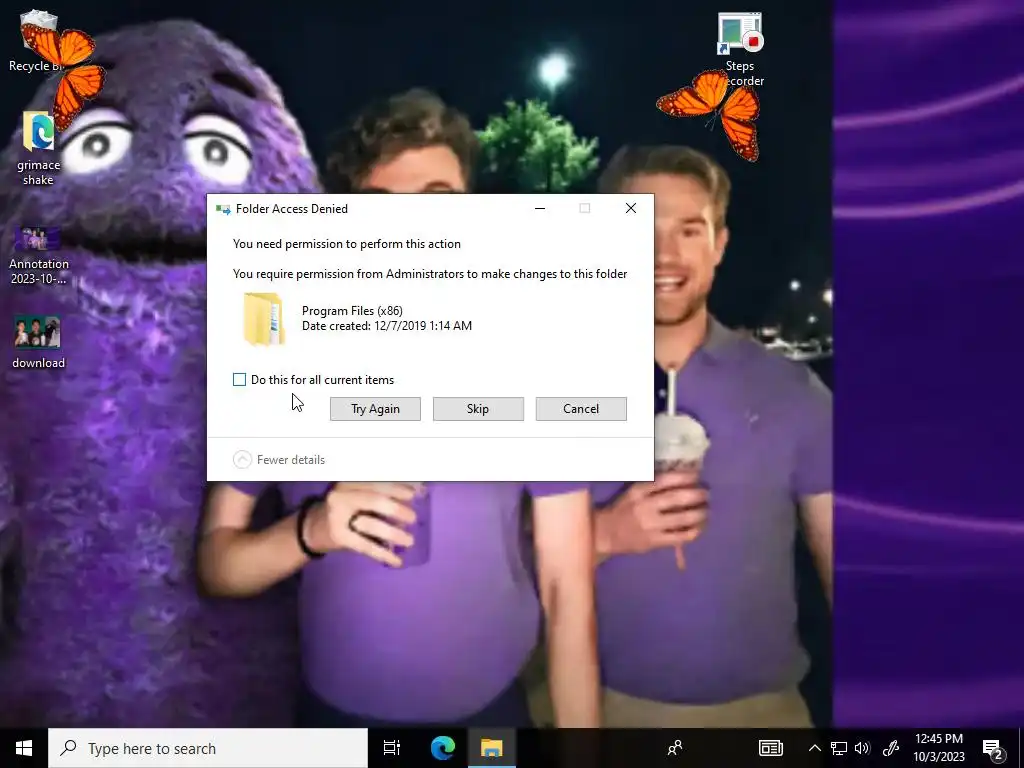Cancel the Folder Access Denied dialog
The height and width of the screenshot is (768, 1024).
click(x=581, y=409)
